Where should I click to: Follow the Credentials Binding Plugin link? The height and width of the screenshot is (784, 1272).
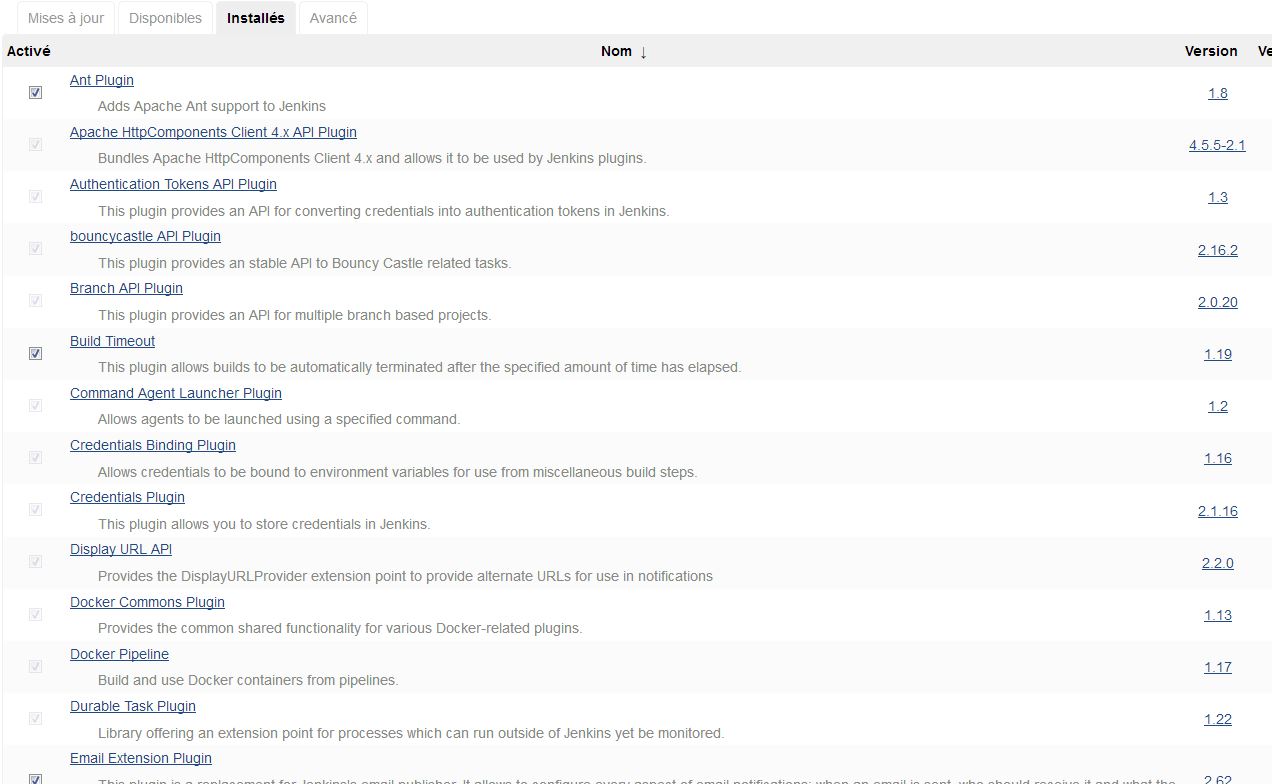pos(153,445)
